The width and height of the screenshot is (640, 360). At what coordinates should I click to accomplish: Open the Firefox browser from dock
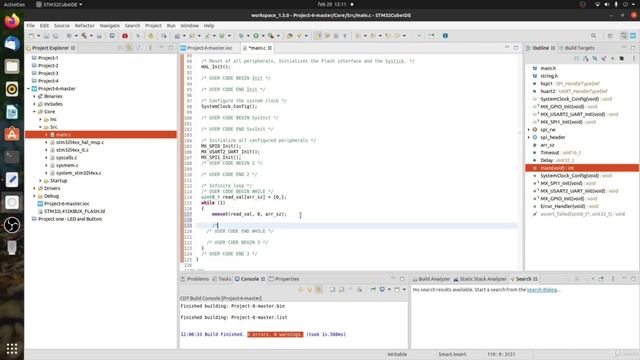point(12,21)
